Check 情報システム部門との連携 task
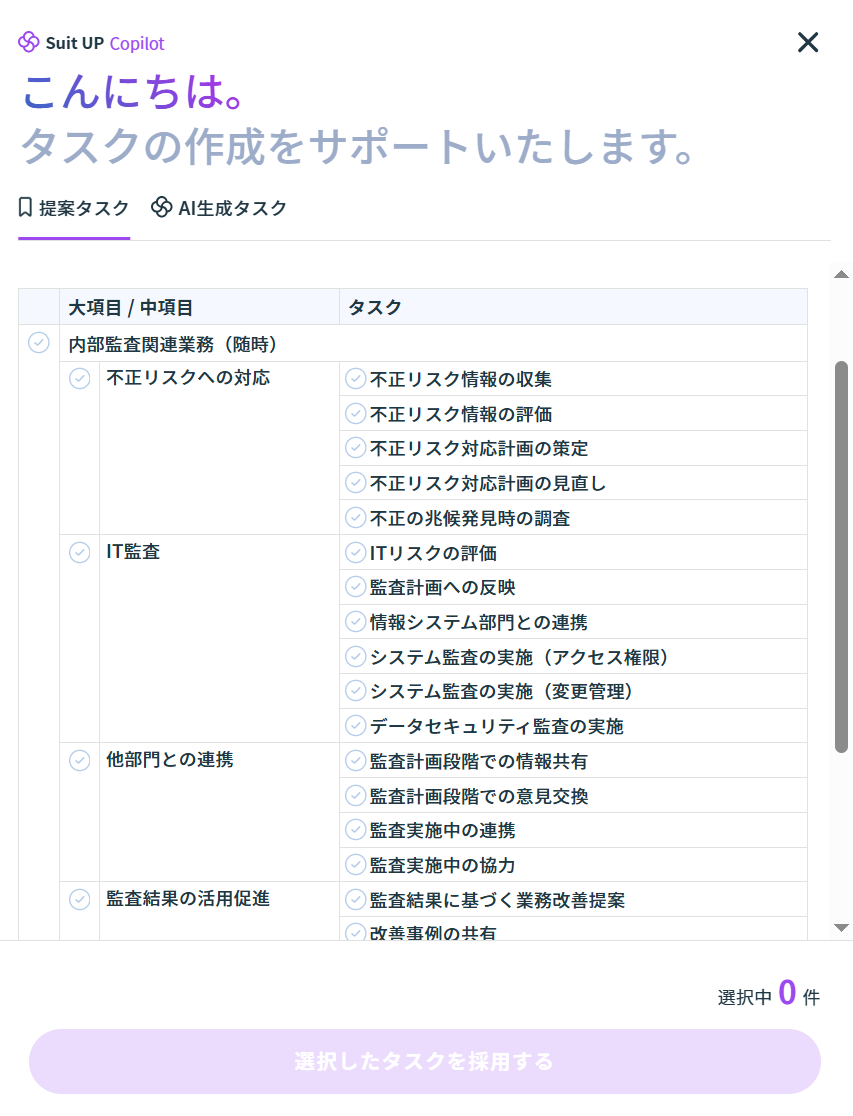Viewport: 853px width, 1116px height. tap(355, 621)
